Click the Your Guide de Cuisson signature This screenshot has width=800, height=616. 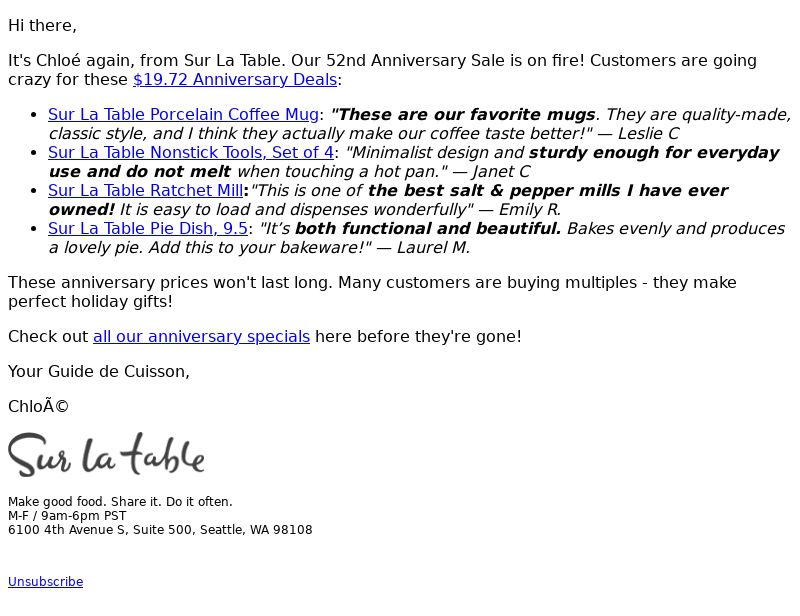tap(99, 372)
